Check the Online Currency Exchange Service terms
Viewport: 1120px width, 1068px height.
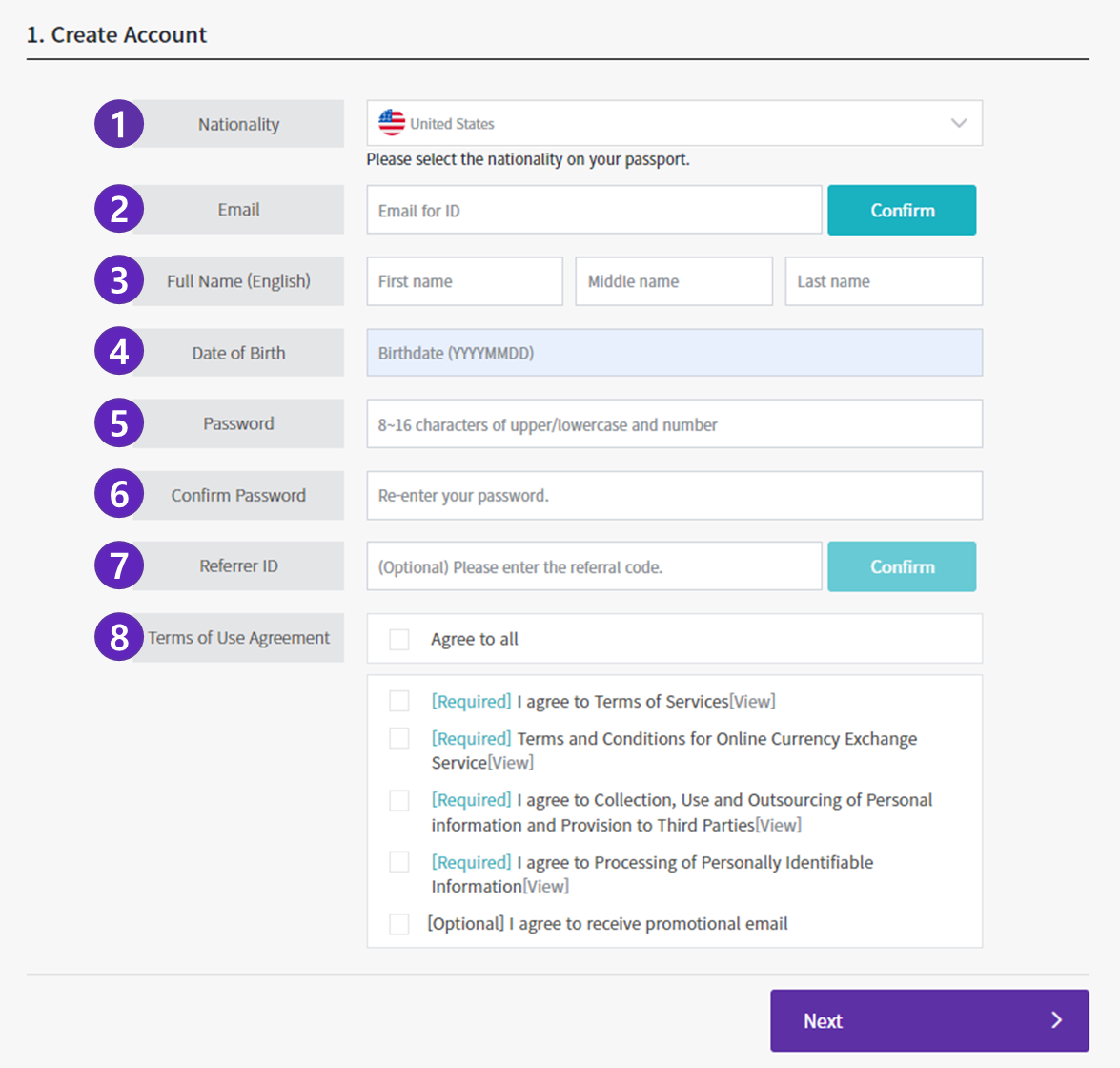(399, 738)
